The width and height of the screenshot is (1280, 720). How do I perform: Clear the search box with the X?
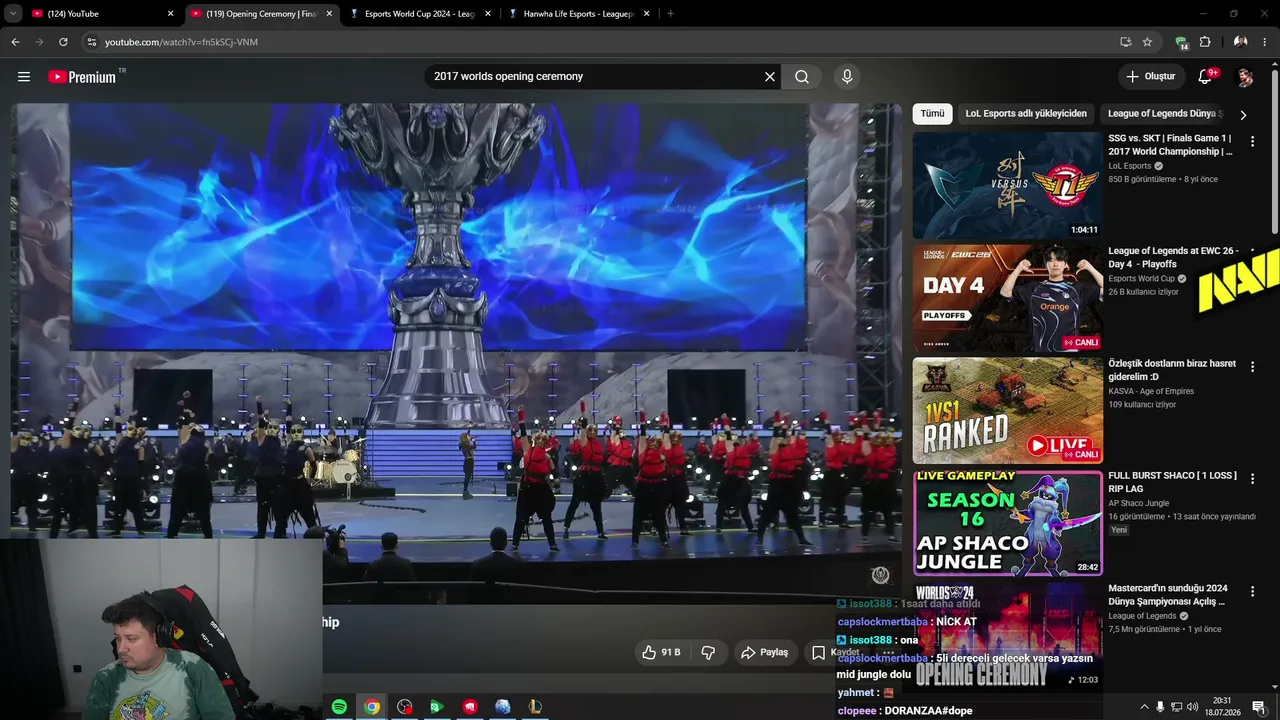coord(770,77)
